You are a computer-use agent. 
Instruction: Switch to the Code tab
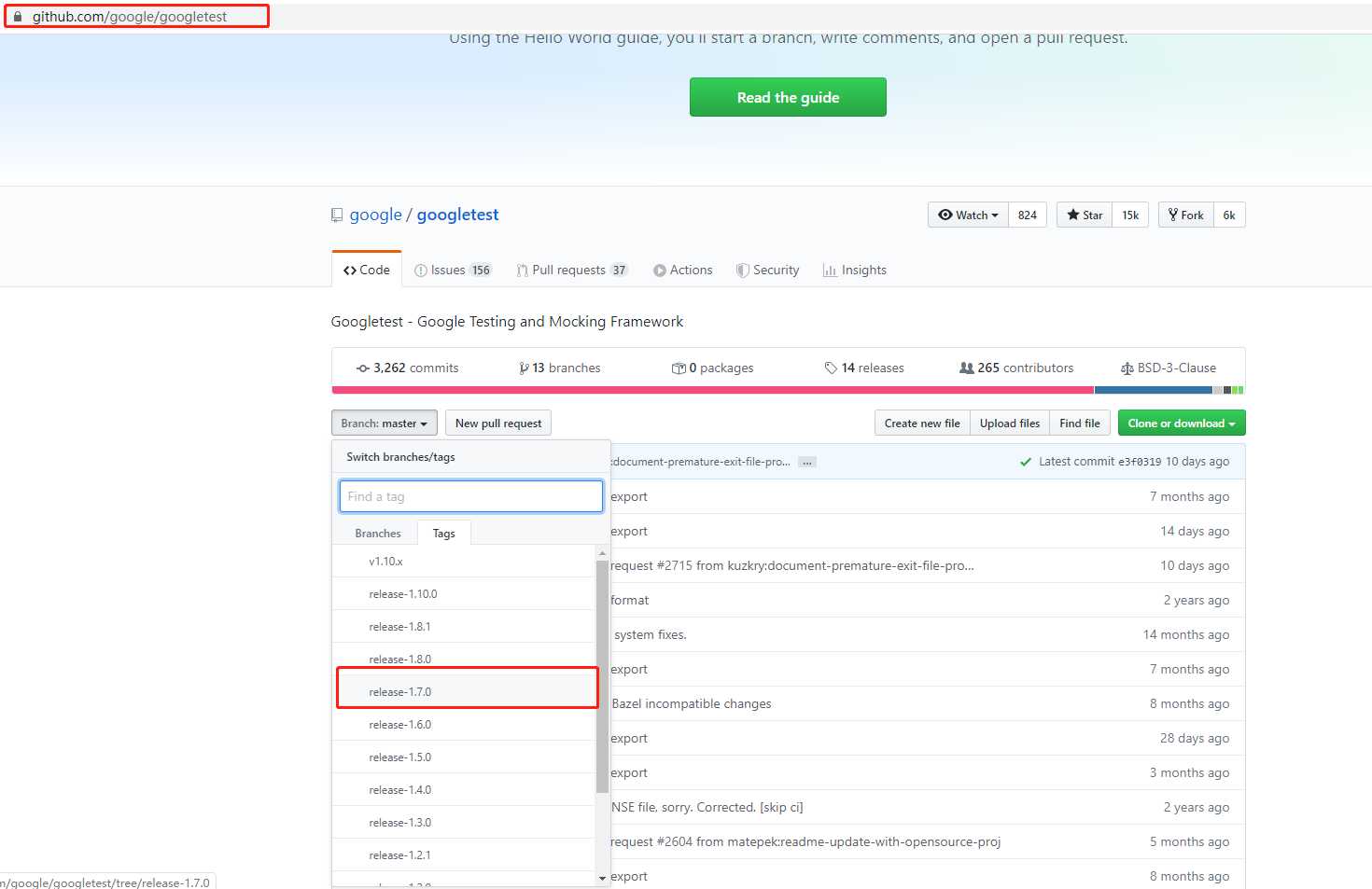[367, 270]
